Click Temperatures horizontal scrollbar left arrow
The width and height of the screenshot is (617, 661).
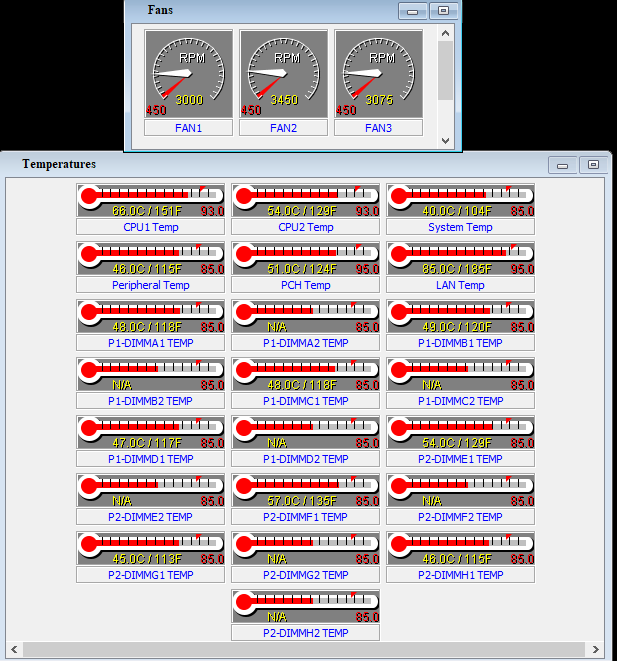click(14, 649)
